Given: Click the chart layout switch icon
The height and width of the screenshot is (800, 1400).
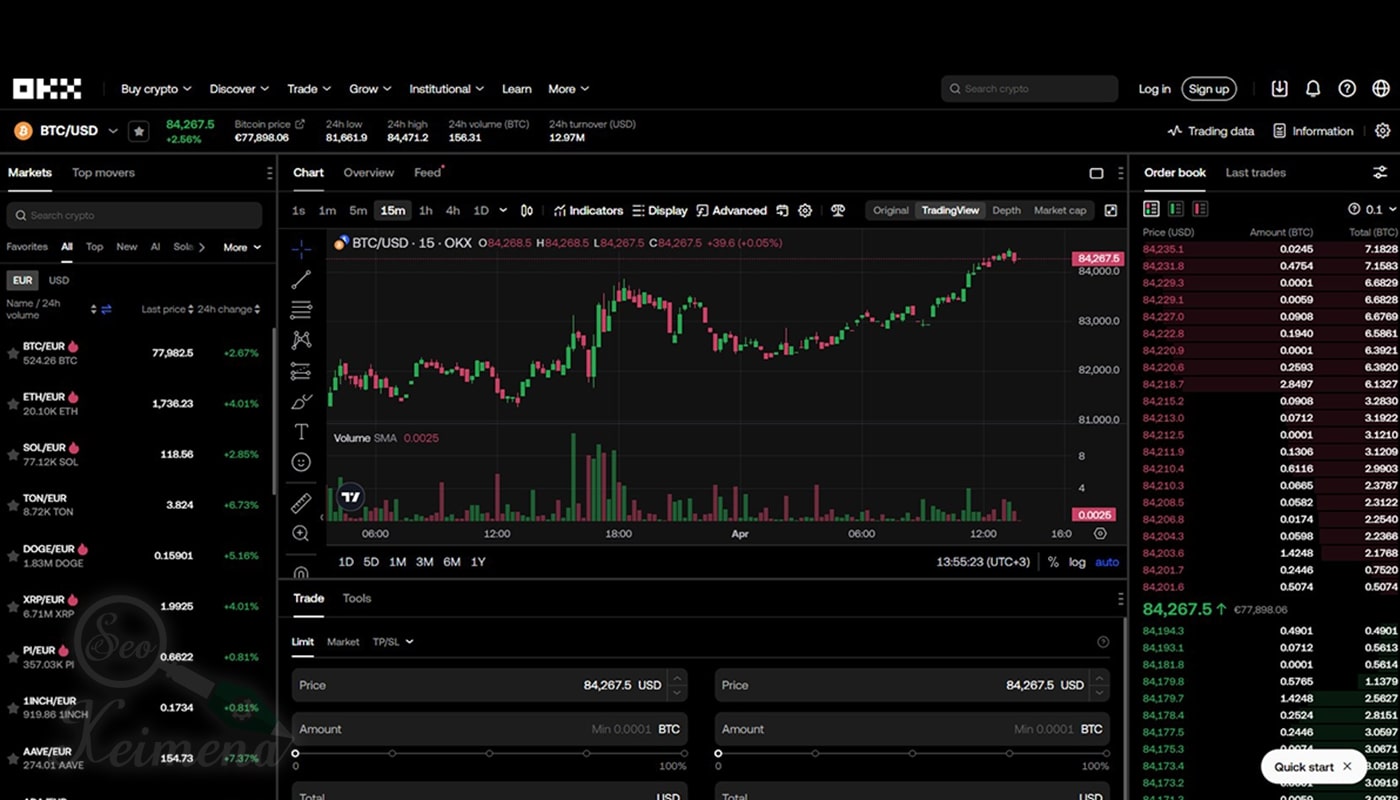Looking at the screenshot, I should [782, 211].
